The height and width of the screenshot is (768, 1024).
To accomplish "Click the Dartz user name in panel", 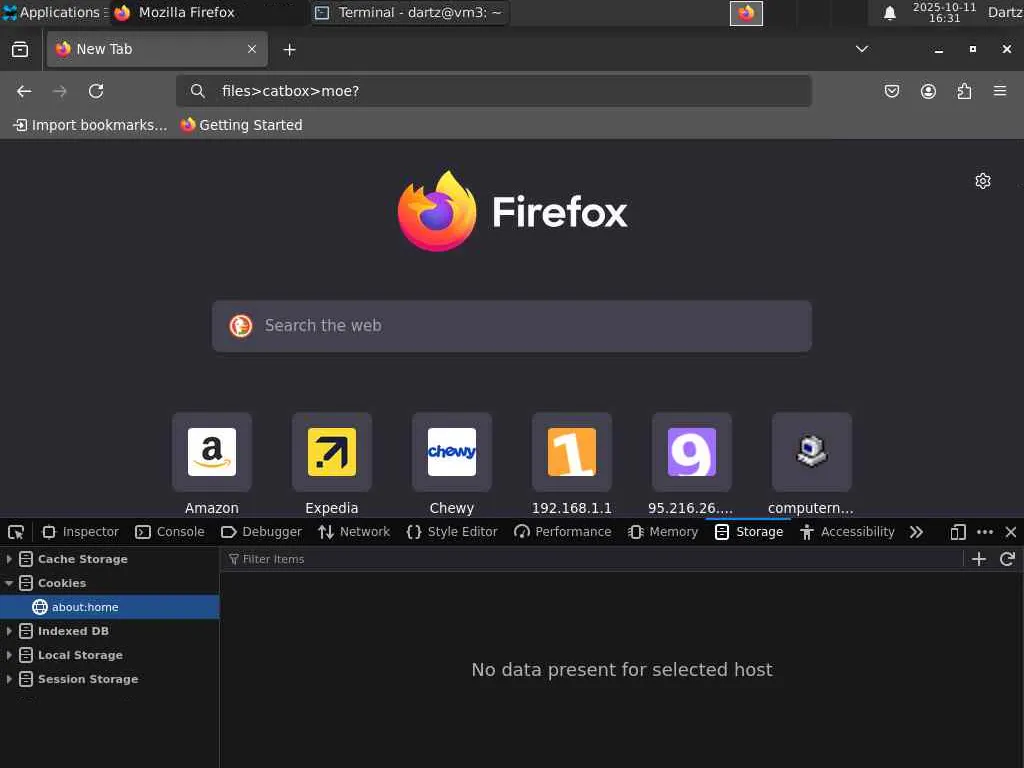I will point(1005,12).
